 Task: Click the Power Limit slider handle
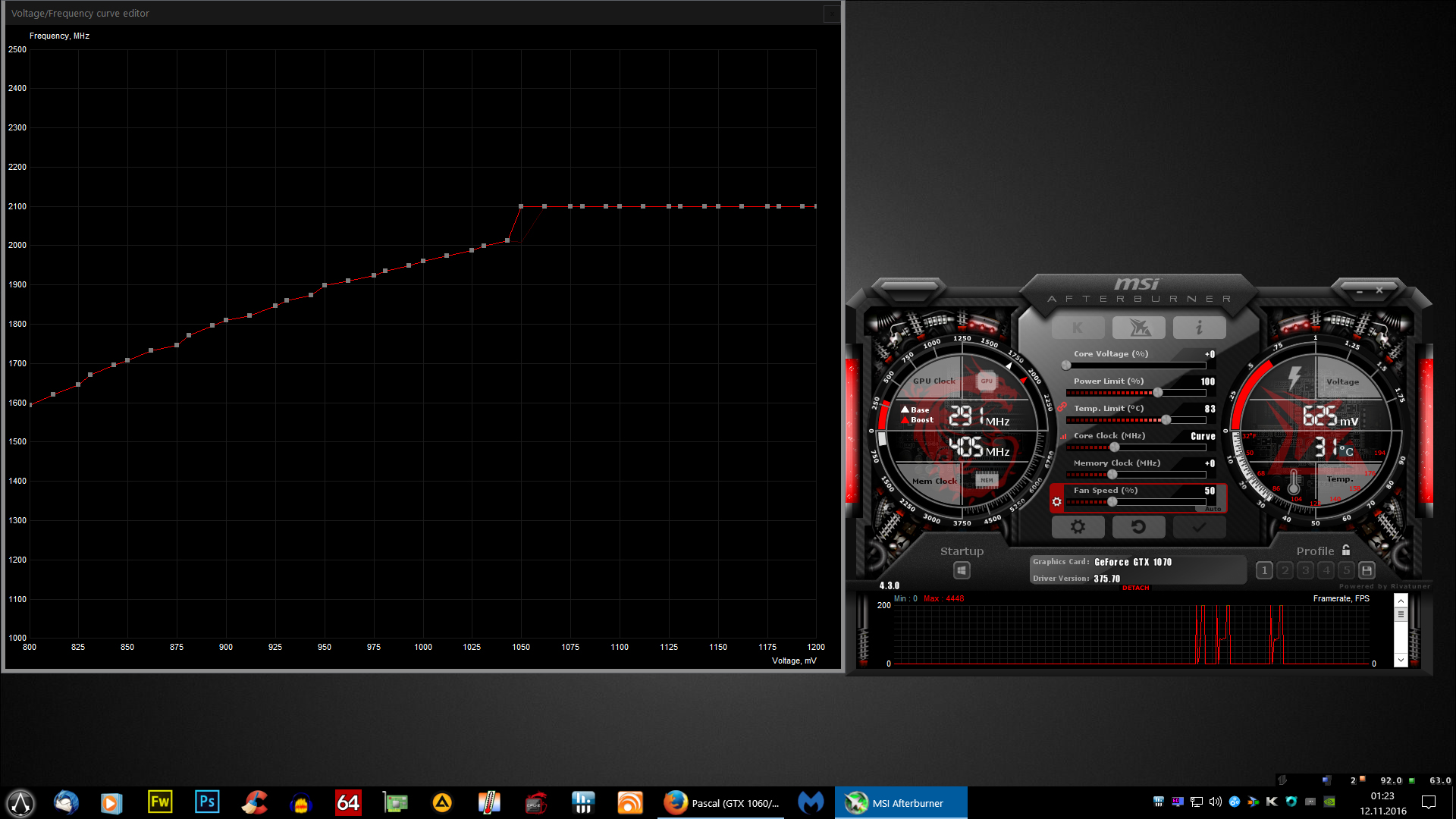coord(1158,393)
